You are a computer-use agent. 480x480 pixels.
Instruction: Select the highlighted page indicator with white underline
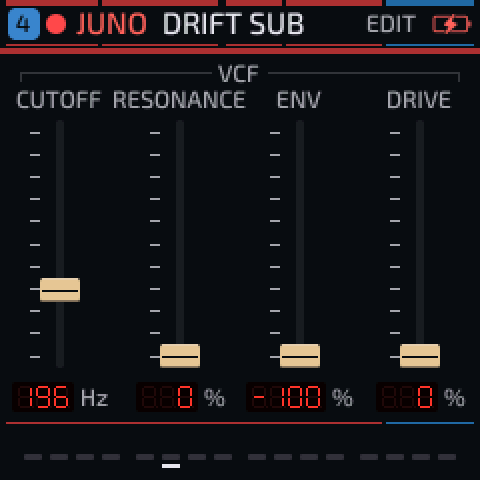(x=171, y=460)
